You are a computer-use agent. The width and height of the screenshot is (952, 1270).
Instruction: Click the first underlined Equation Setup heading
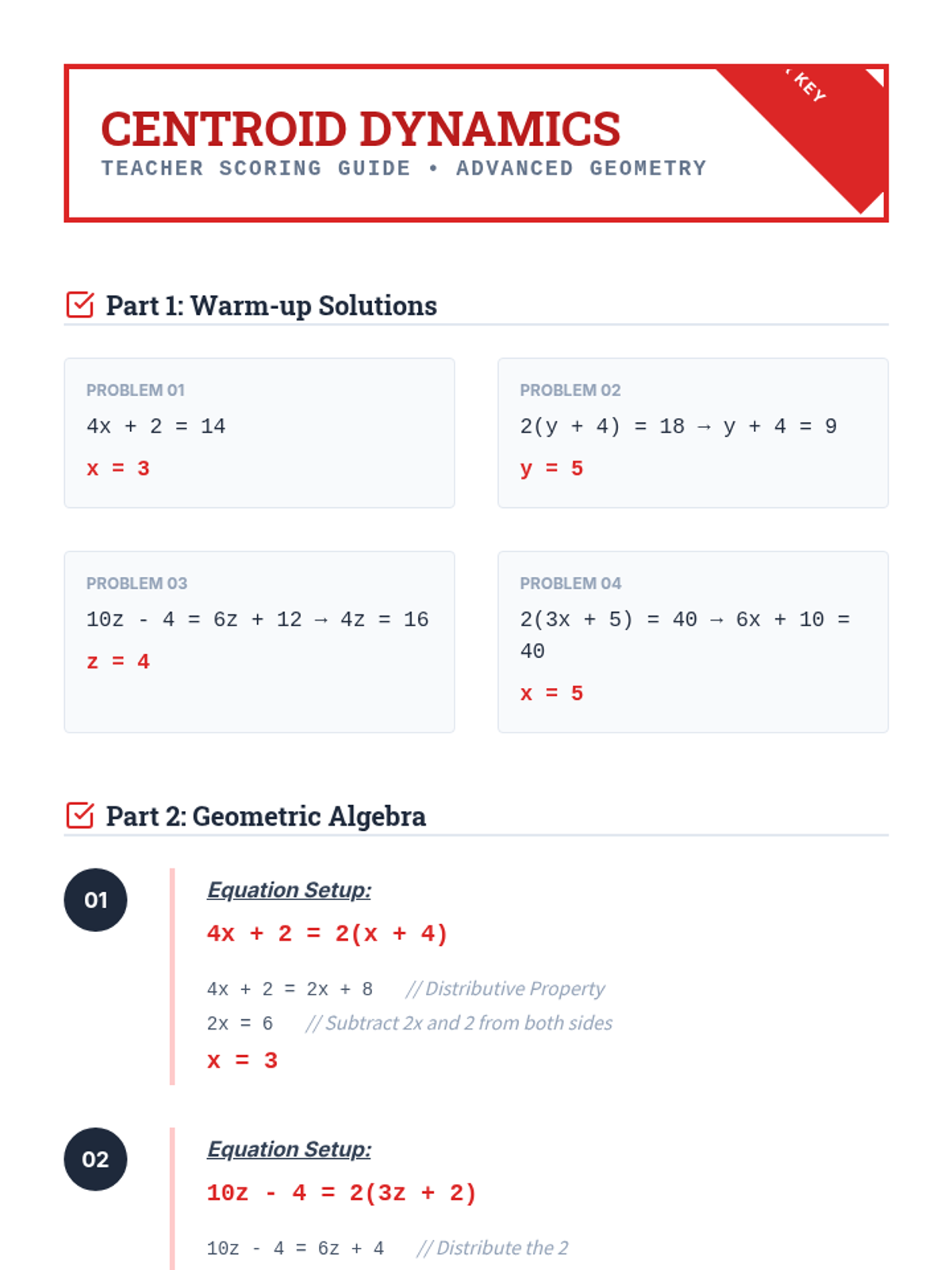(x=289, y=890)
